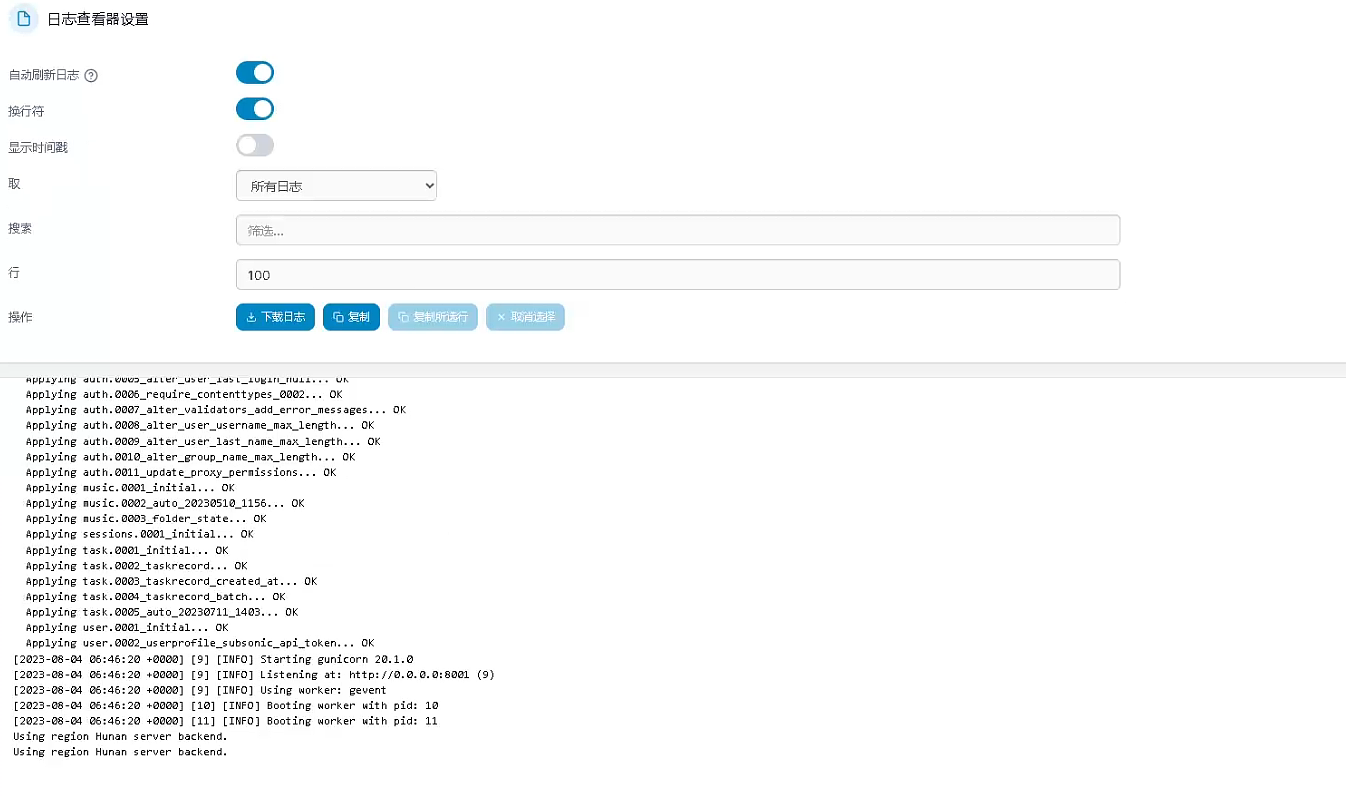
Task: Click the help icon beside 自动刷新日志
Action: tap(91, 75)
